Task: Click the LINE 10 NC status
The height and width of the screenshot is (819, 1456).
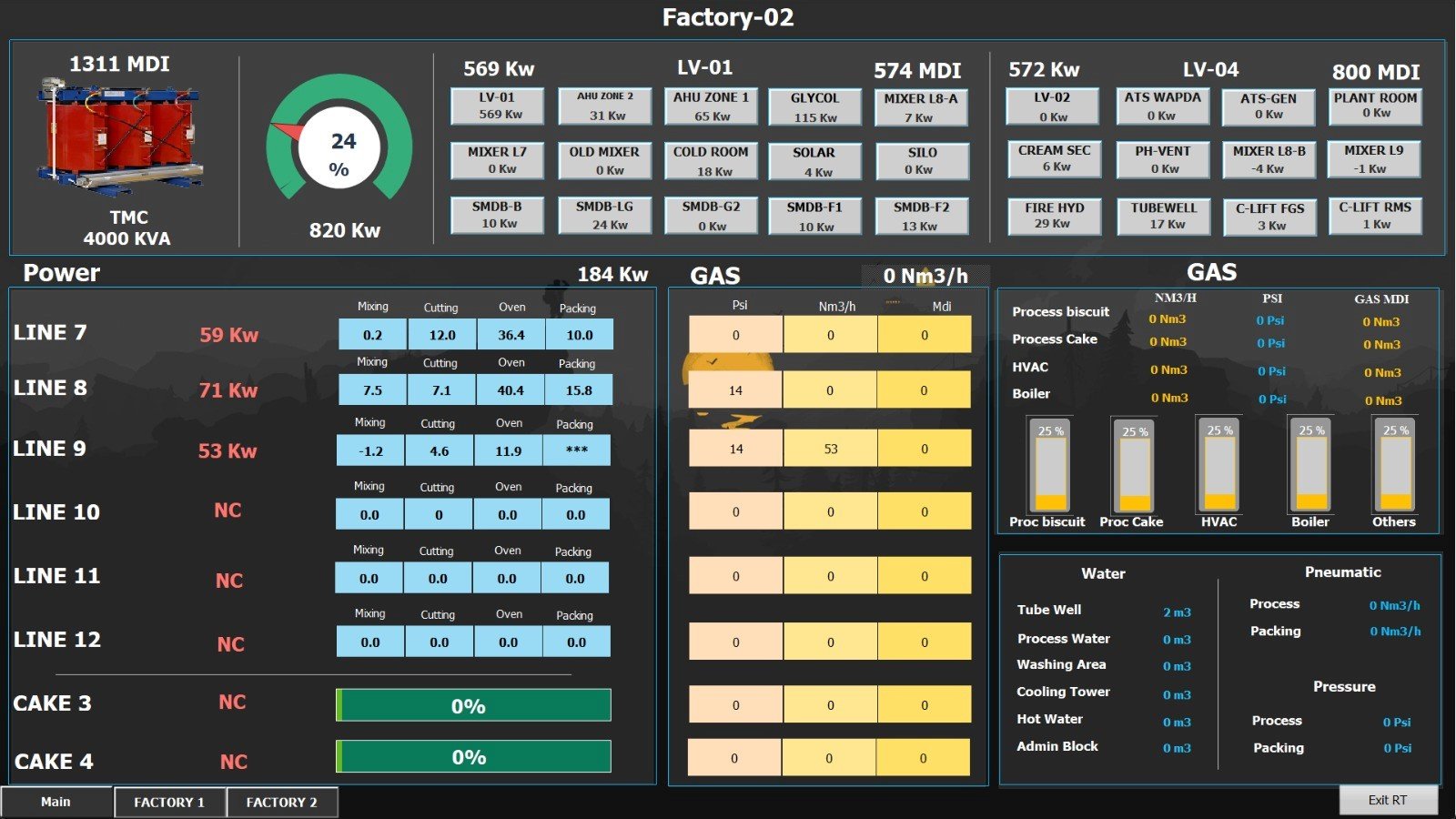Action: tap(227, 511)
